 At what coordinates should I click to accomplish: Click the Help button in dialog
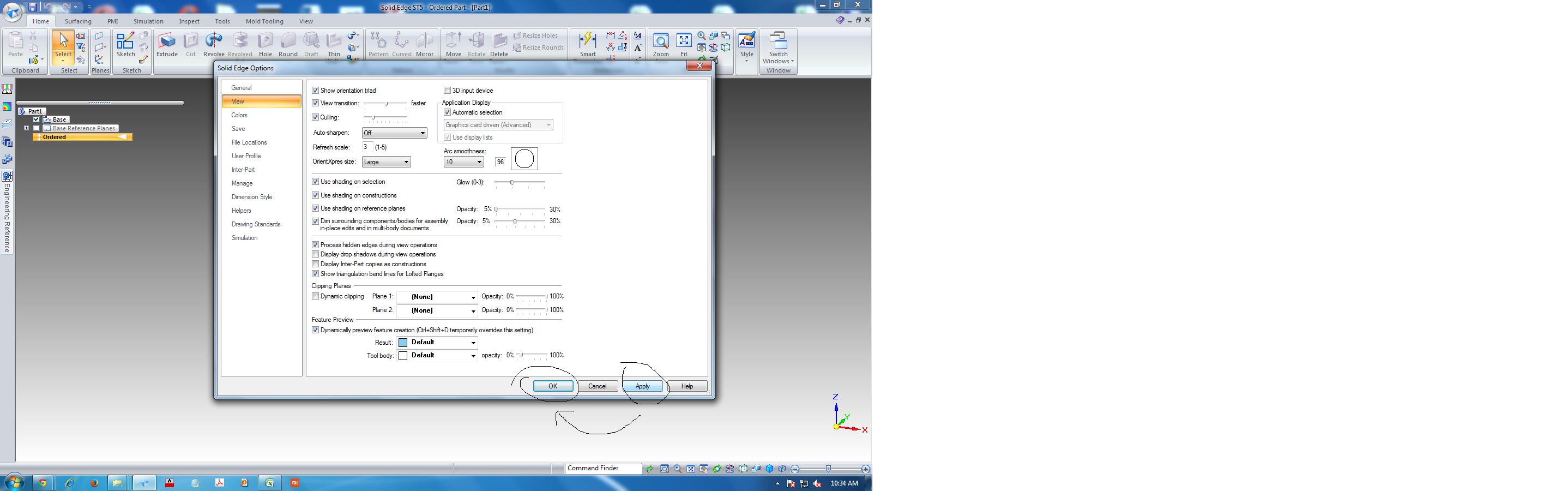click(x=687, y=386)
